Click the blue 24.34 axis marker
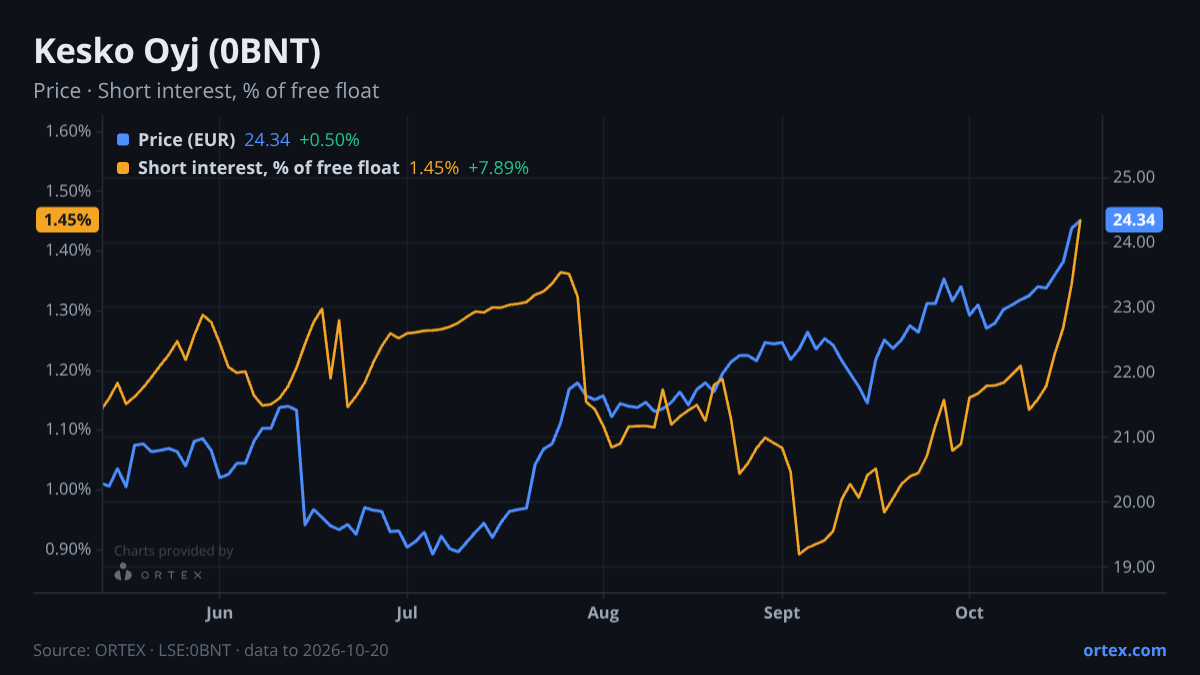Image resolution: width=1200 pixels, height=675 pixels. pyautogui.click(x=1133, y=220)
